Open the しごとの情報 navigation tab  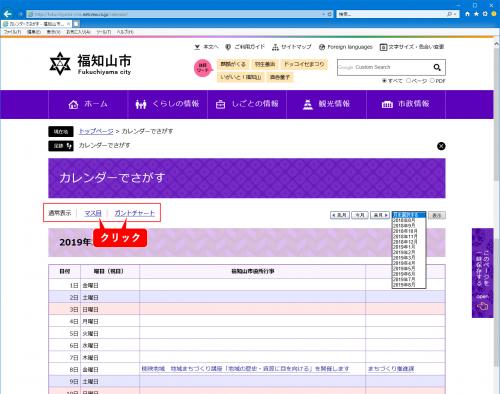point(247,104)
